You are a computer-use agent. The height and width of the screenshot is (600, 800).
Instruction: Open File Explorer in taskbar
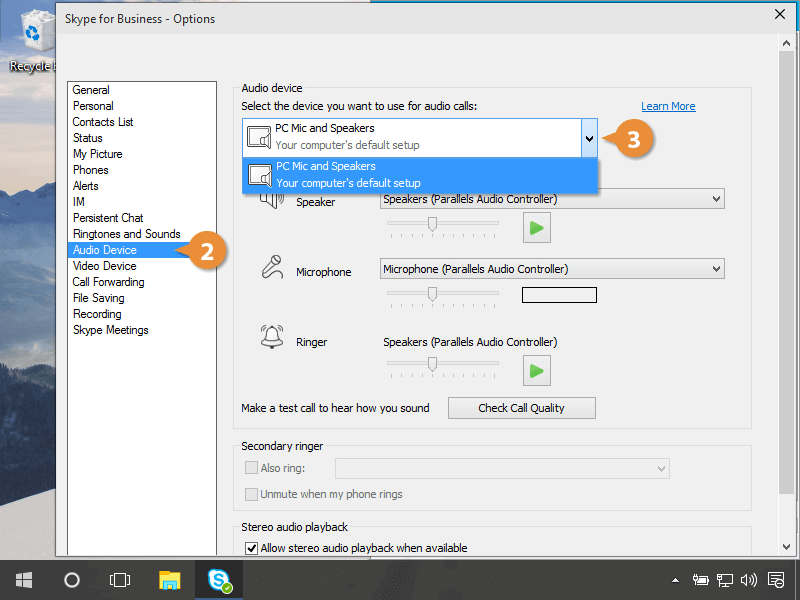(x=170, y=579)
